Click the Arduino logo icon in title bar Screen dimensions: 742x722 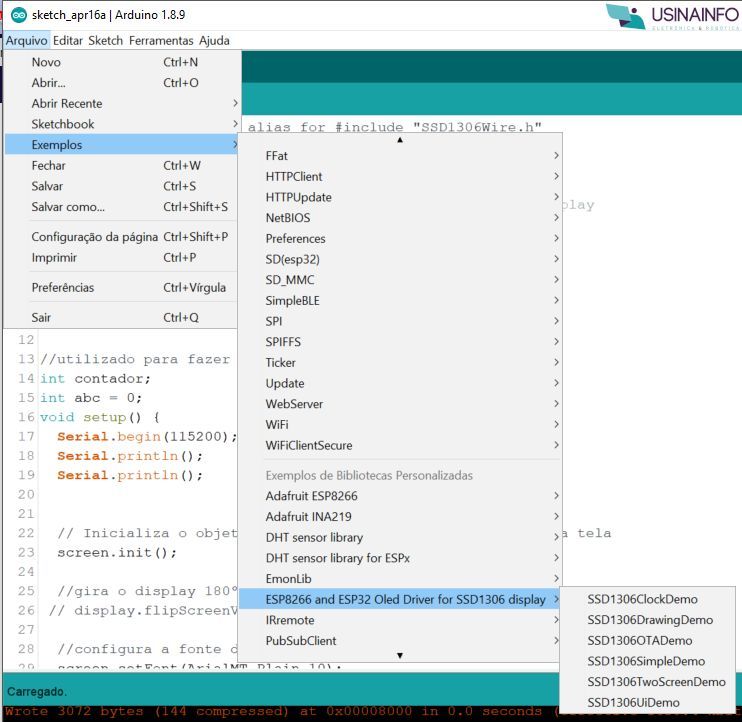coord(18,15)
